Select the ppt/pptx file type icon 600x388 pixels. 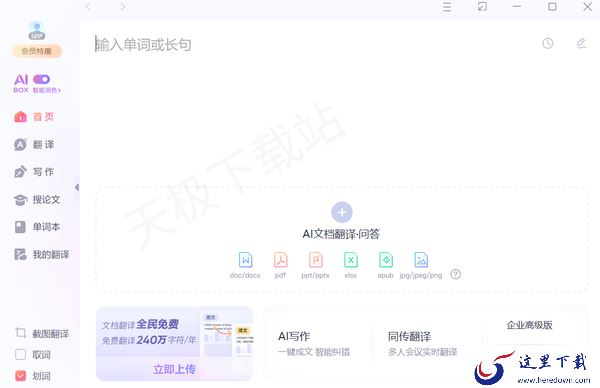pyautogui.click(x=316, y=260)
